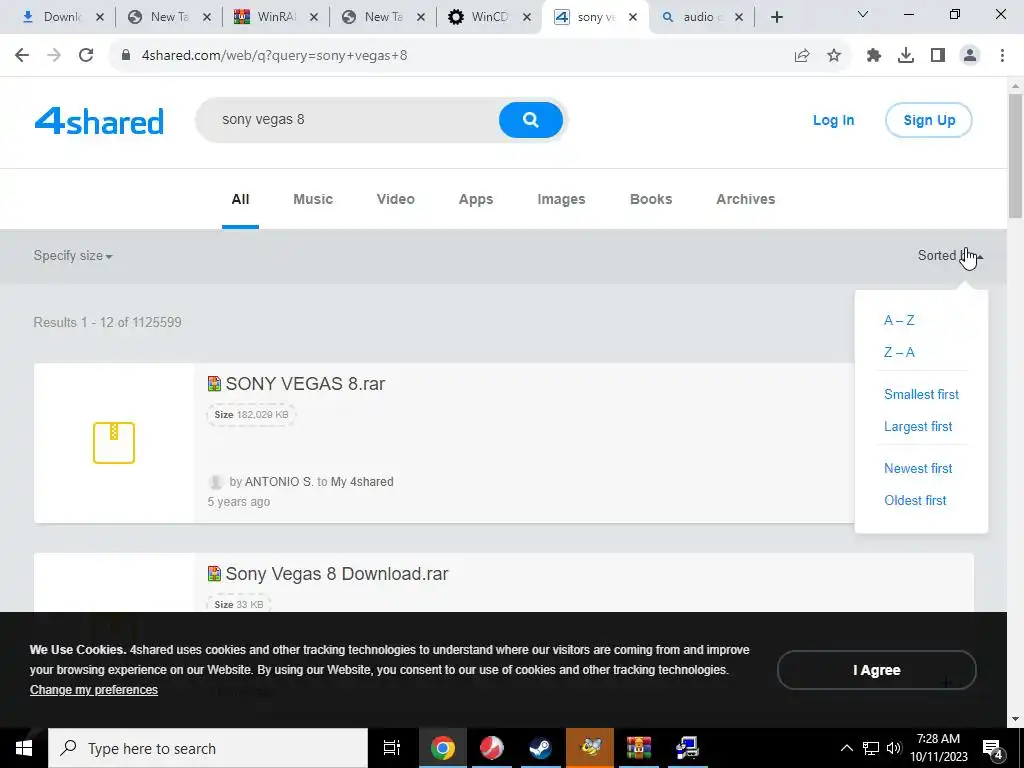Switch to the Archives tab
Image resolution: width=1024 pixels, height=768 pixels.
[x=746, y=199]
